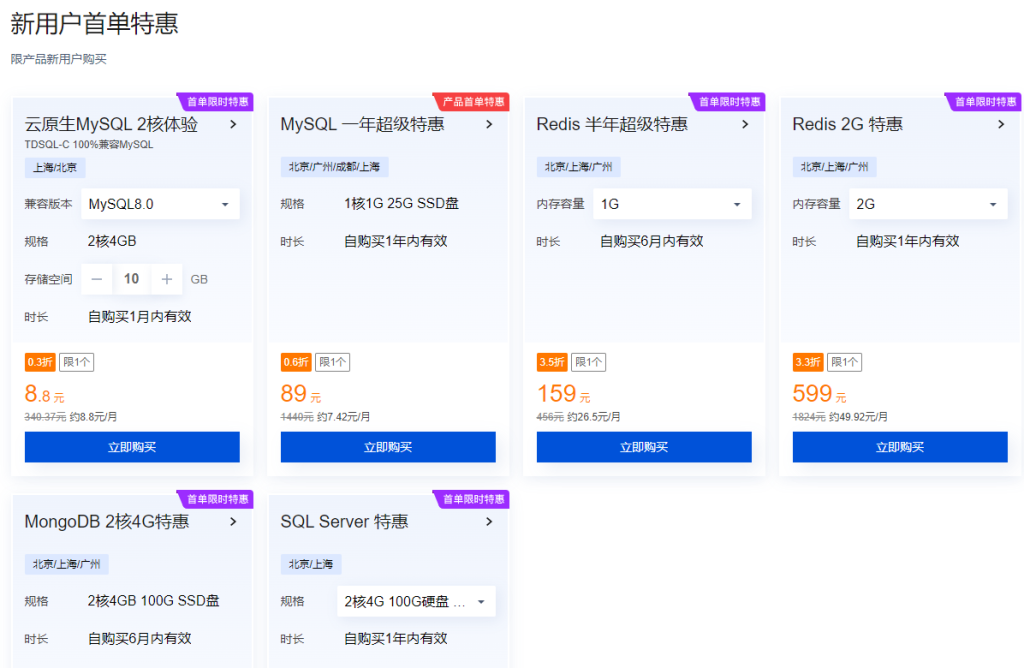The height and width of the screenshot is (668, 1024).
Task: Click the 159元 price
Action: [564, 394]
